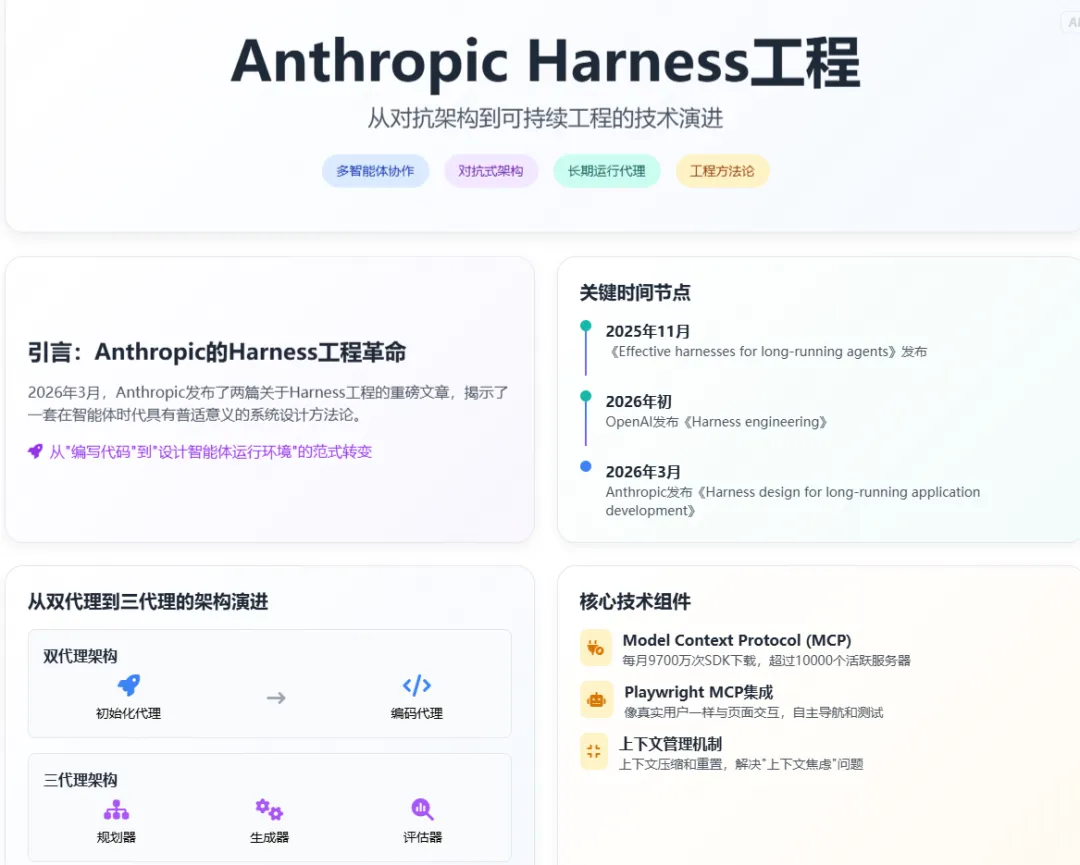The width and height of the screenshot is (1080, 865).
Task: Click the purple text 从"编写代码"到"设计智能体运行环境"的范式转变
Action: (x=211, y=452)
